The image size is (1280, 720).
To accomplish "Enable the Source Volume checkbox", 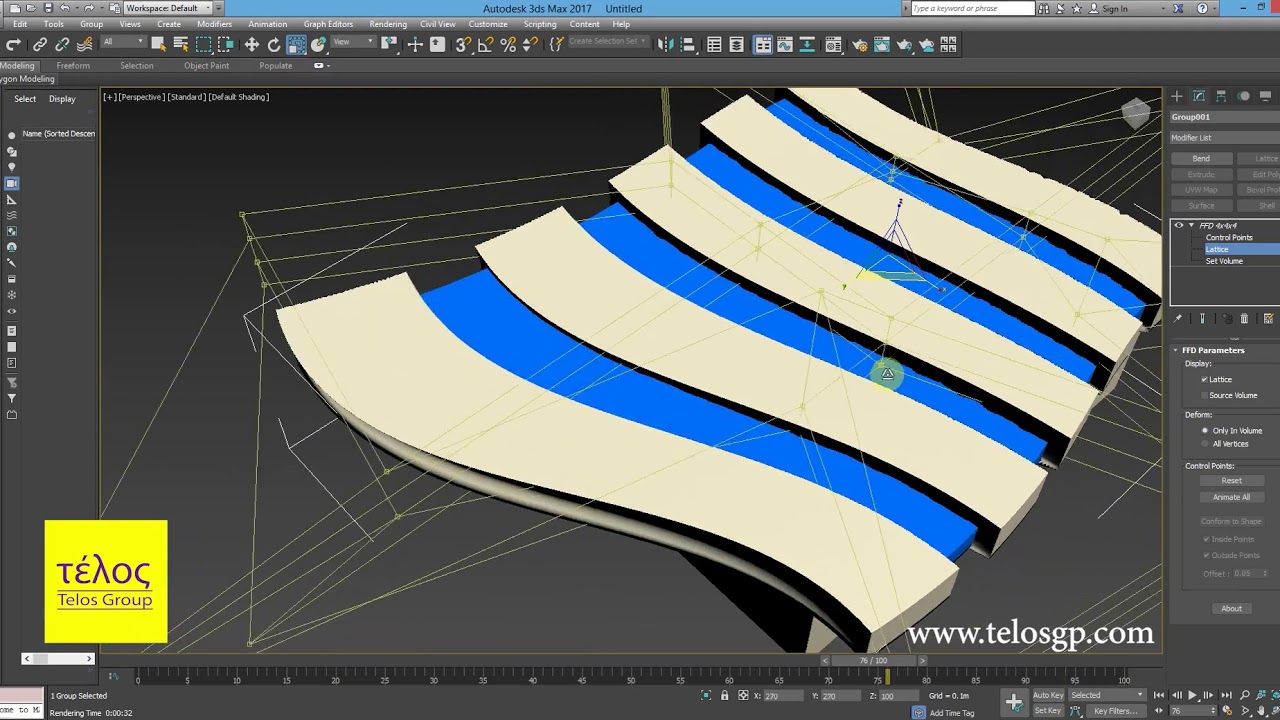I will pos(1204,395).
